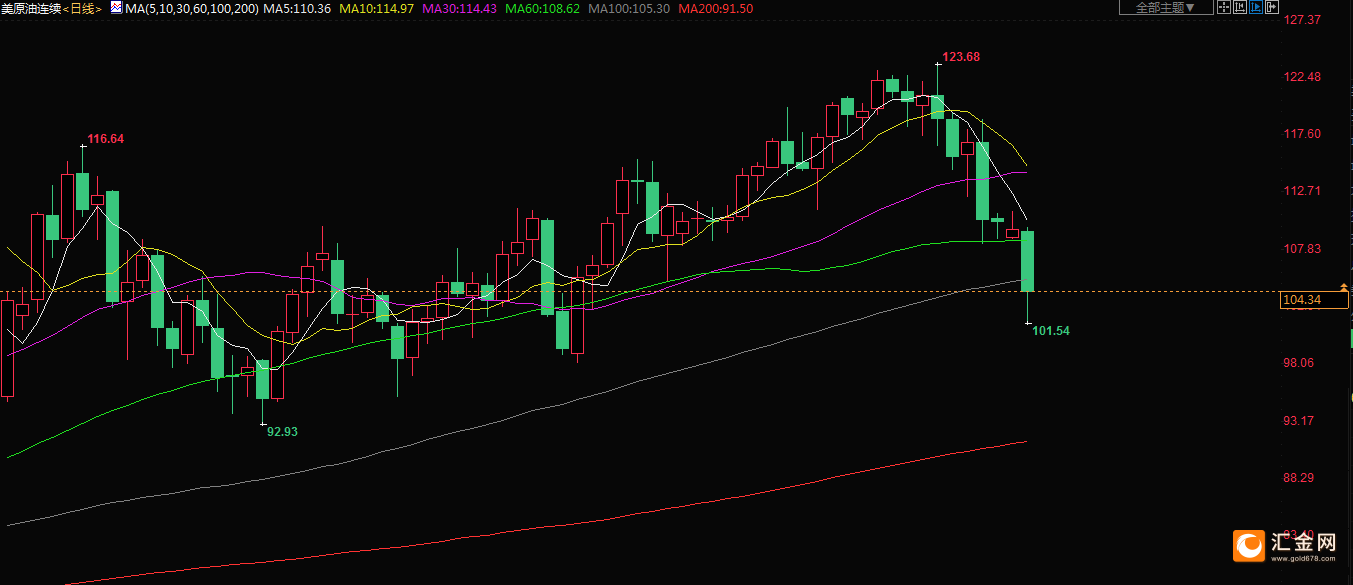
Task: Toggle the blue highlighted axis play icon
Action: click(x=1256, y=8)
